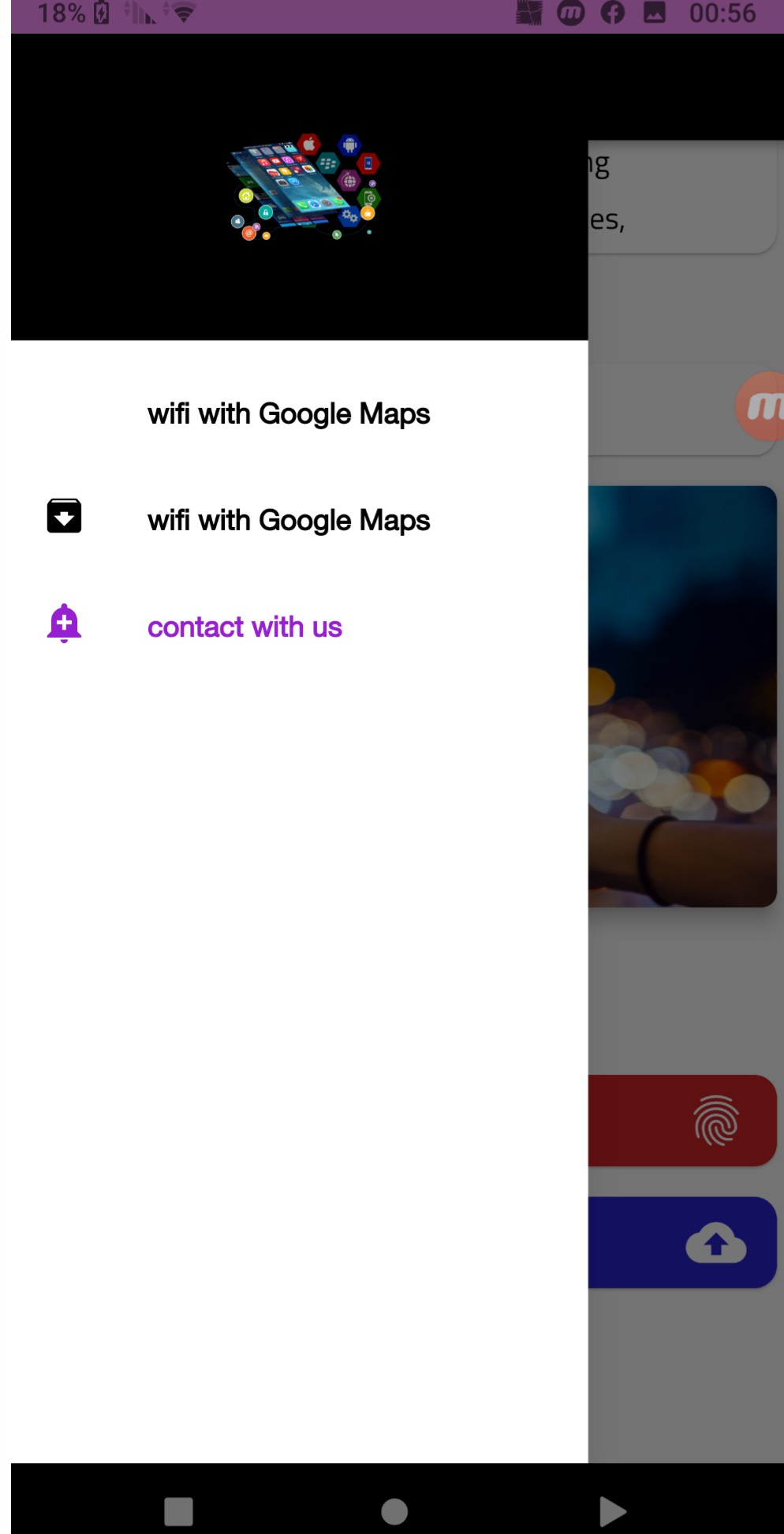Viewport: 784px width, 1534px height.
Task: Tap the black archive box icon in drawer
Action: [64, 516]
